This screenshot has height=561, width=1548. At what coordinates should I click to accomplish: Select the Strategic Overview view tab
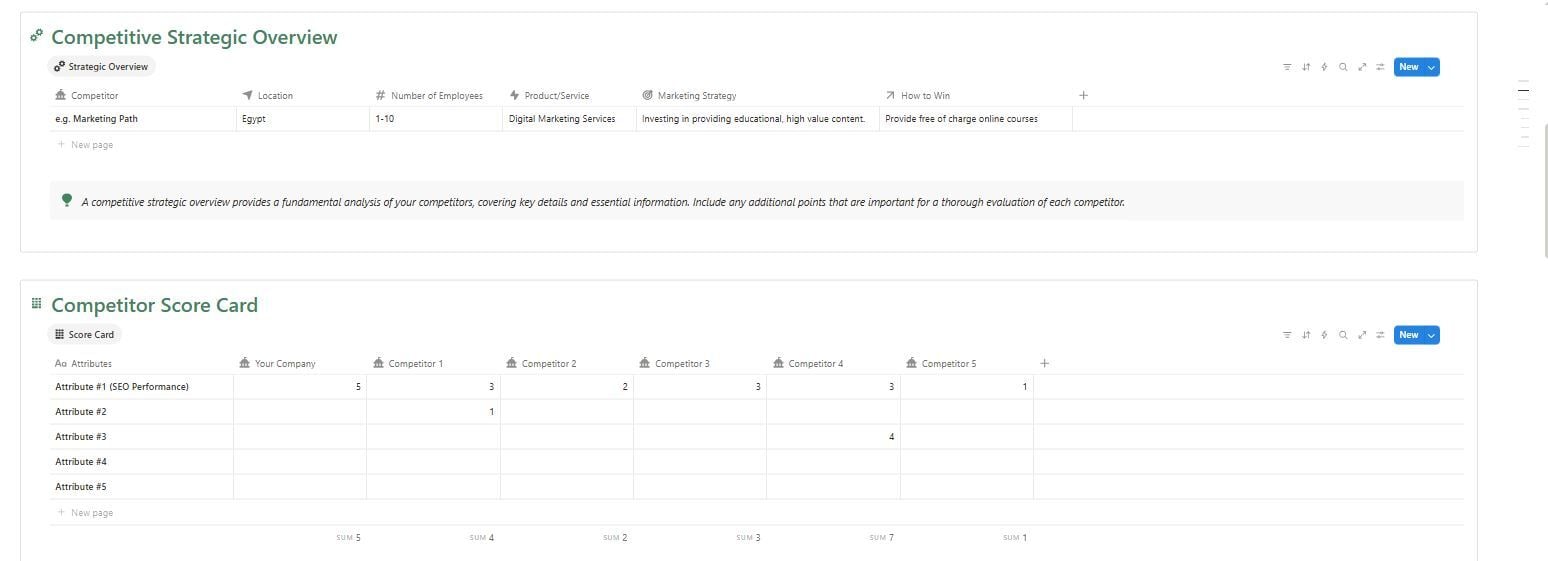[x=101, y=67]
